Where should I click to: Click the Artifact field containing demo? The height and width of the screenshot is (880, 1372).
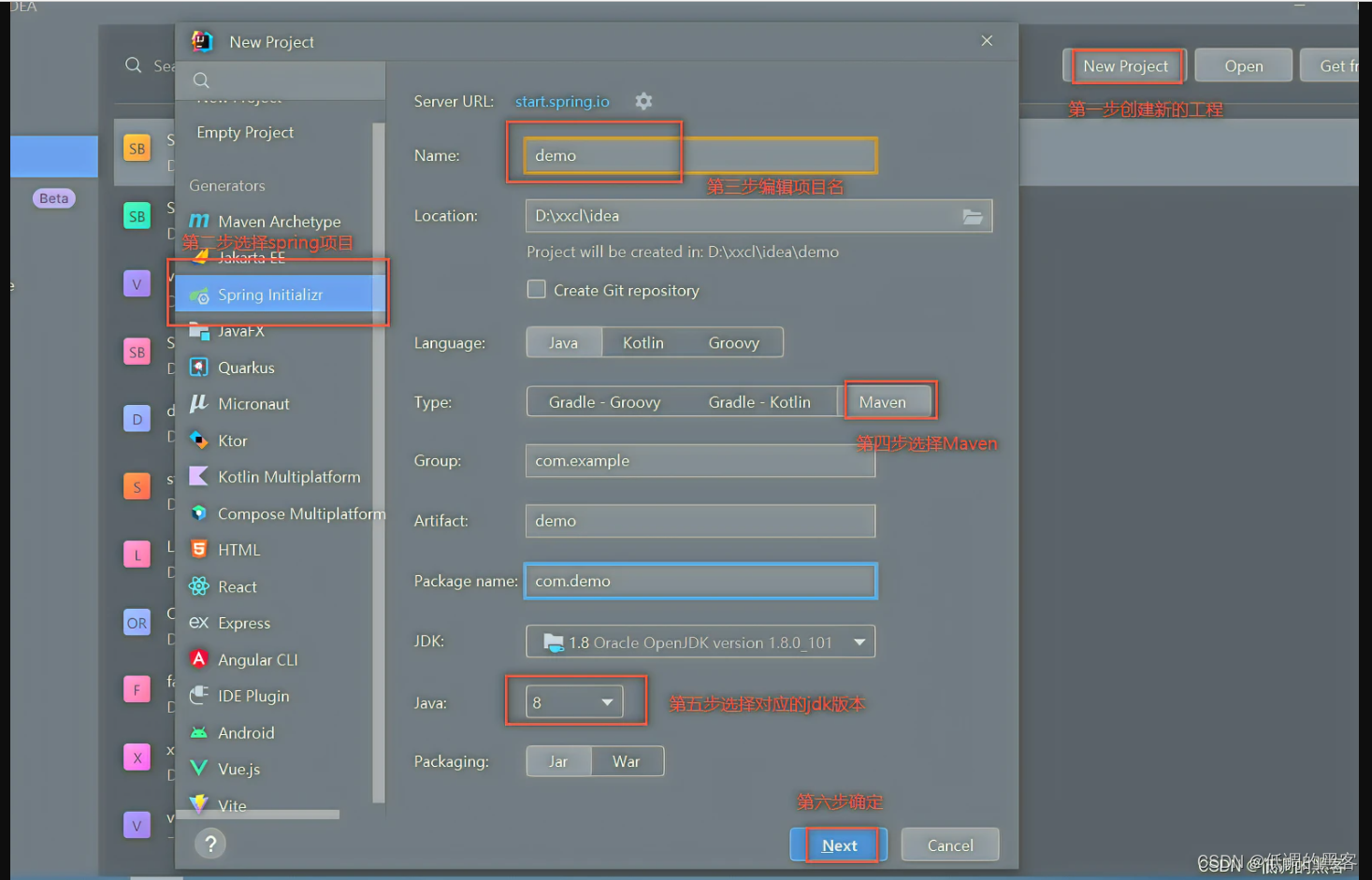700,521
